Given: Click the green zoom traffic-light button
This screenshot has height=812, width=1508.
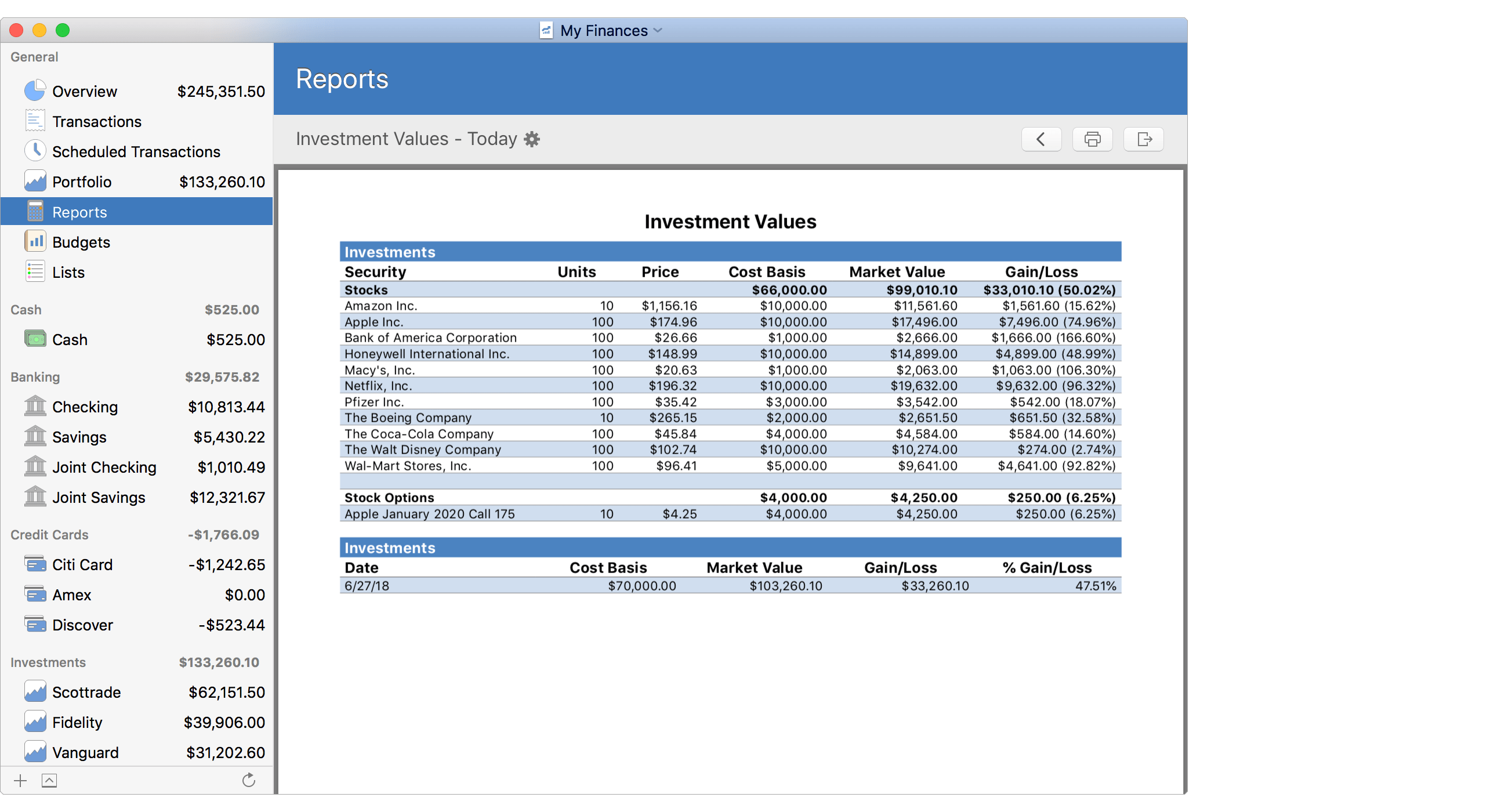Looking at the screenshot, I should click(63, 30).
